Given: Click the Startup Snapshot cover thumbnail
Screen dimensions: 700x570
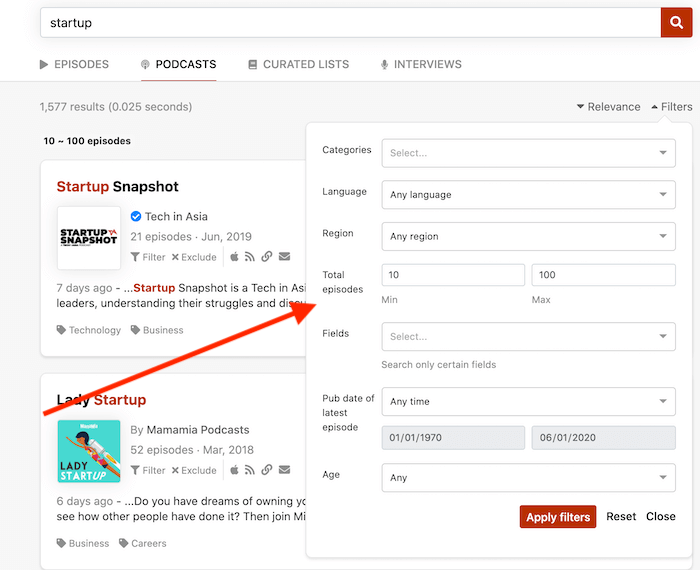Looking at the screenshot, I should click(89, 238).
